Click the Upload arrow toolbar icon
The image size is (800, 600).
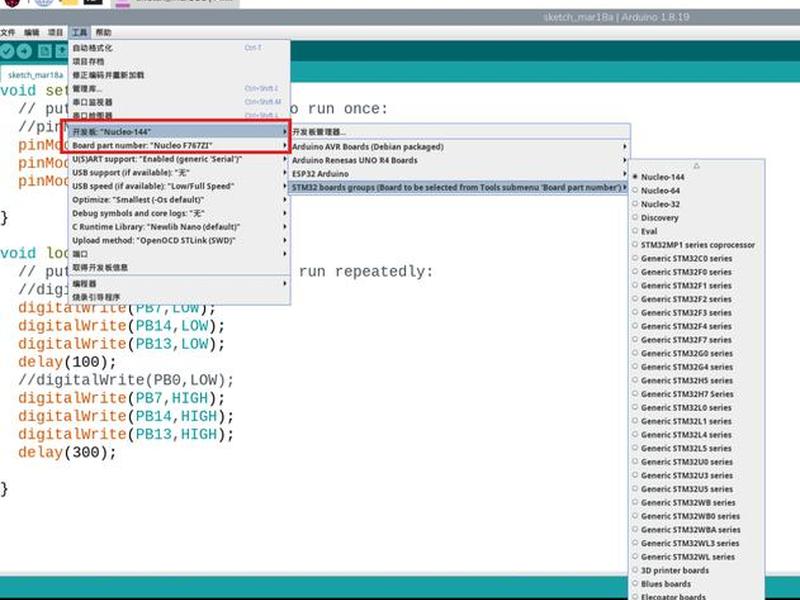[24, 51]
